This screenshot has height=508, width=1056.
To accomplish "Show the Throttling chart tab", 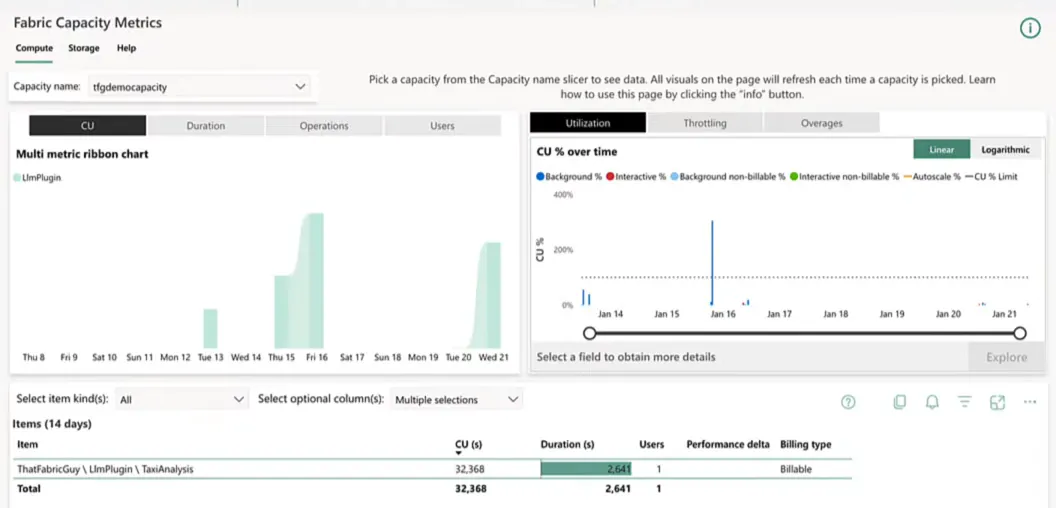I will pos(705,123).
